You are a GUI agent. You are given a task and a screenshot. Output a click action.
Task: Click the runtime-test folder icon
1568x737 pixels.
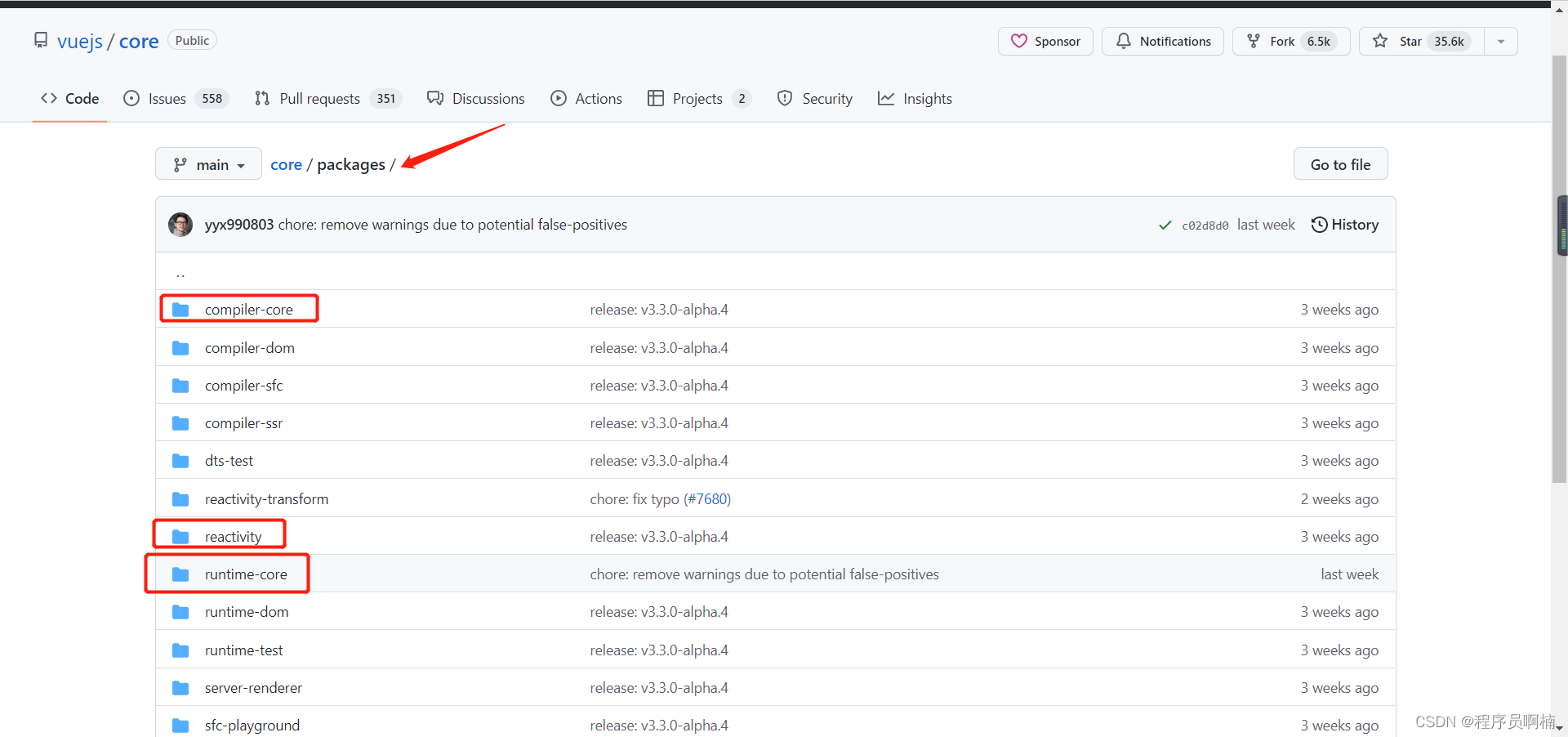click(x=180, y=650)
